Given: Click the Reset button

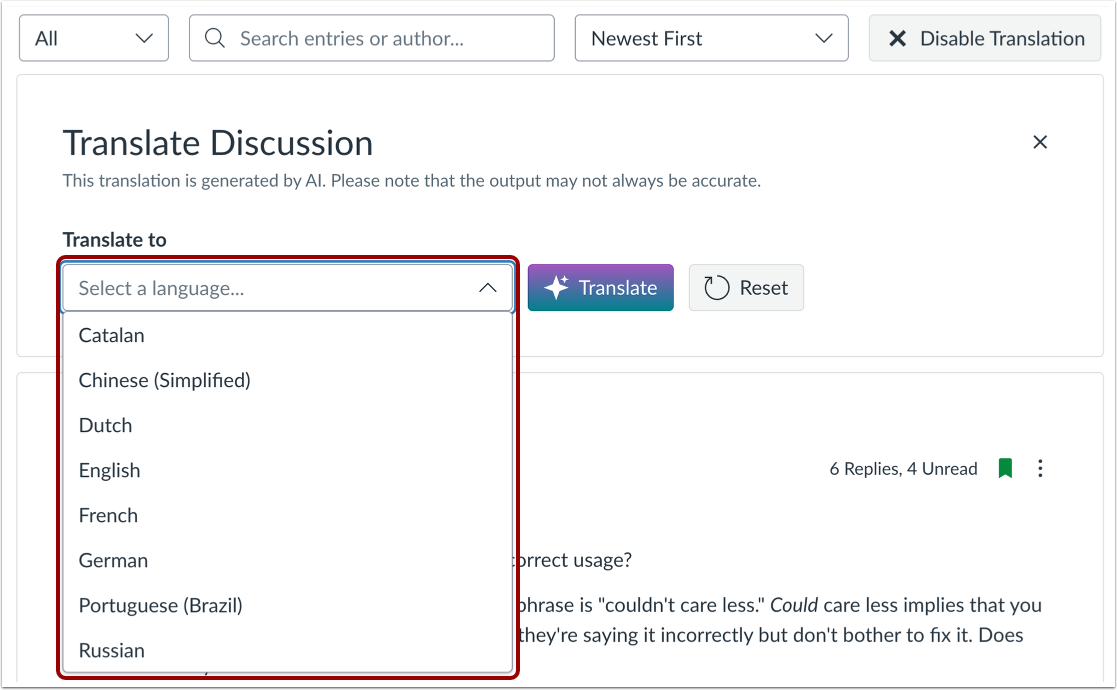Looking at the screenshot, I should [x=746, y=287].
